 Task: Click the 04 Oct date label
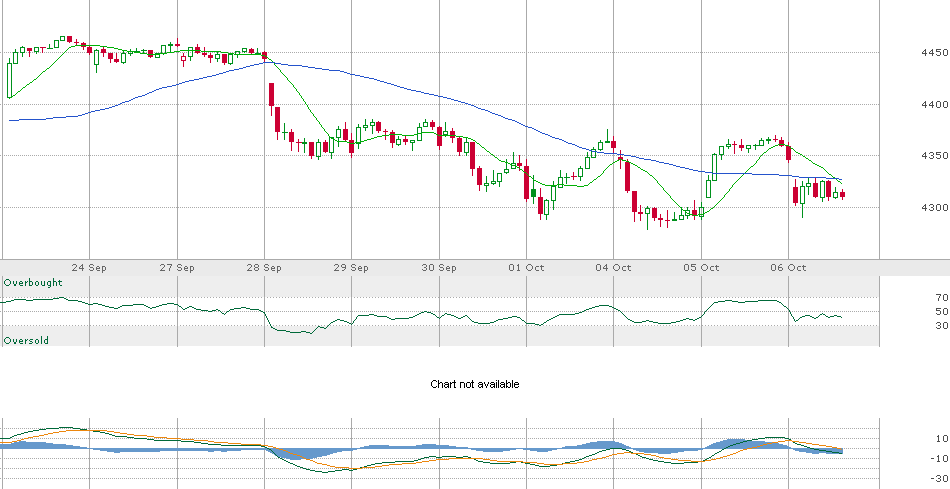[x=614, y=268]
